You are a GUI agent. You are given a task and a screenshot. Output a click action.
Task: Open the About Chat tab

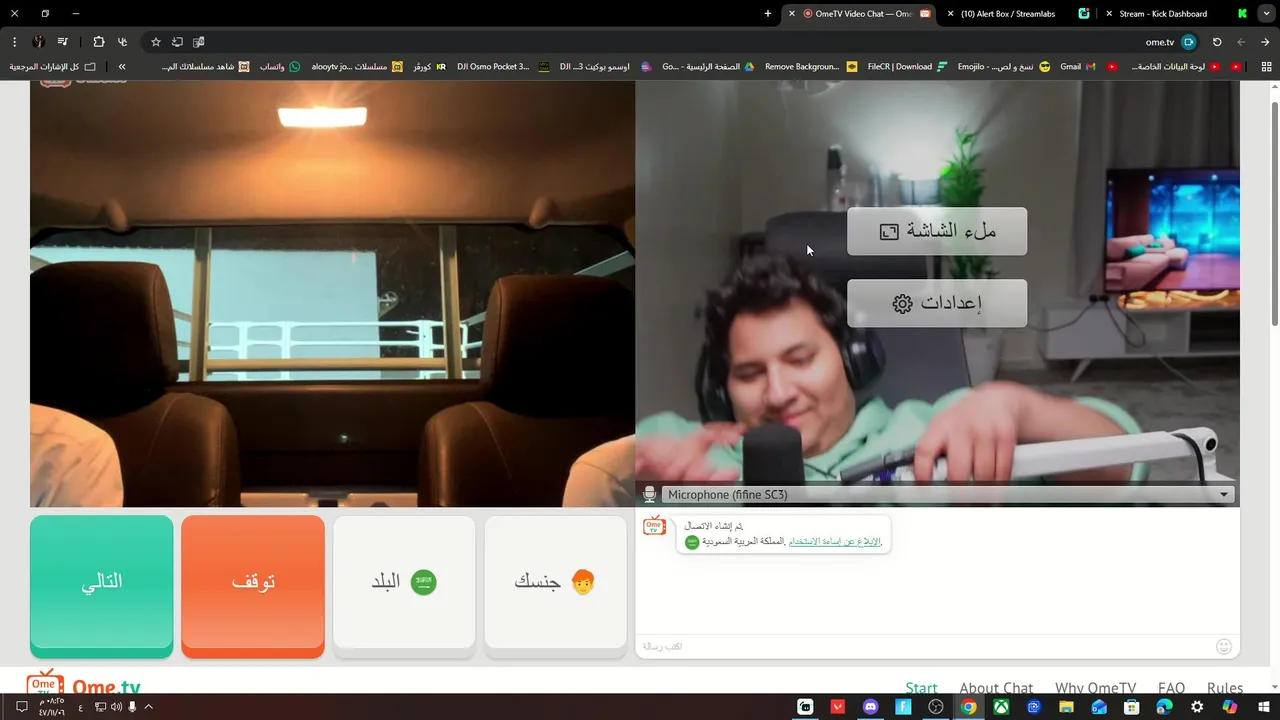(x=996, y=688)
